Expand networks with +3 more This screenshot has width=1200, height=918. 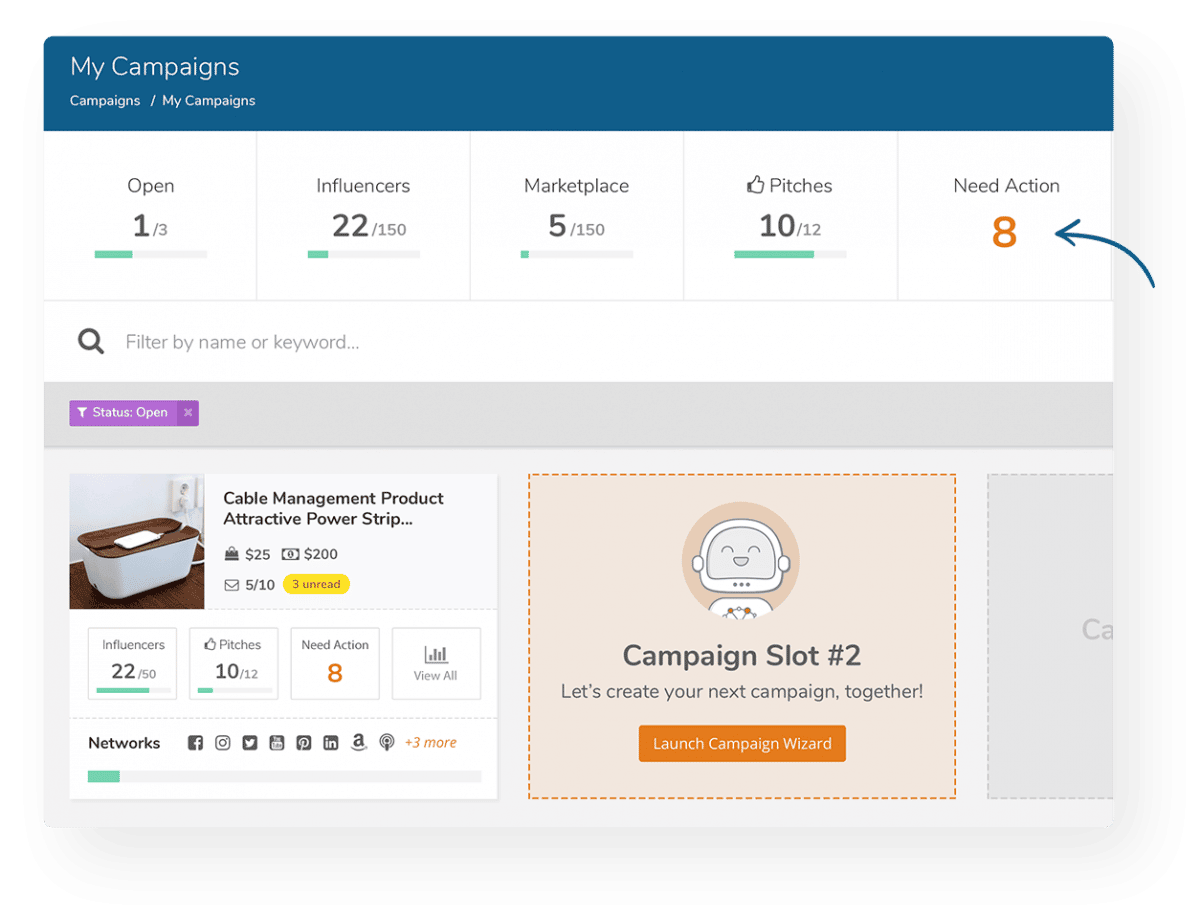pyautogui.click(x=431, y=742)
